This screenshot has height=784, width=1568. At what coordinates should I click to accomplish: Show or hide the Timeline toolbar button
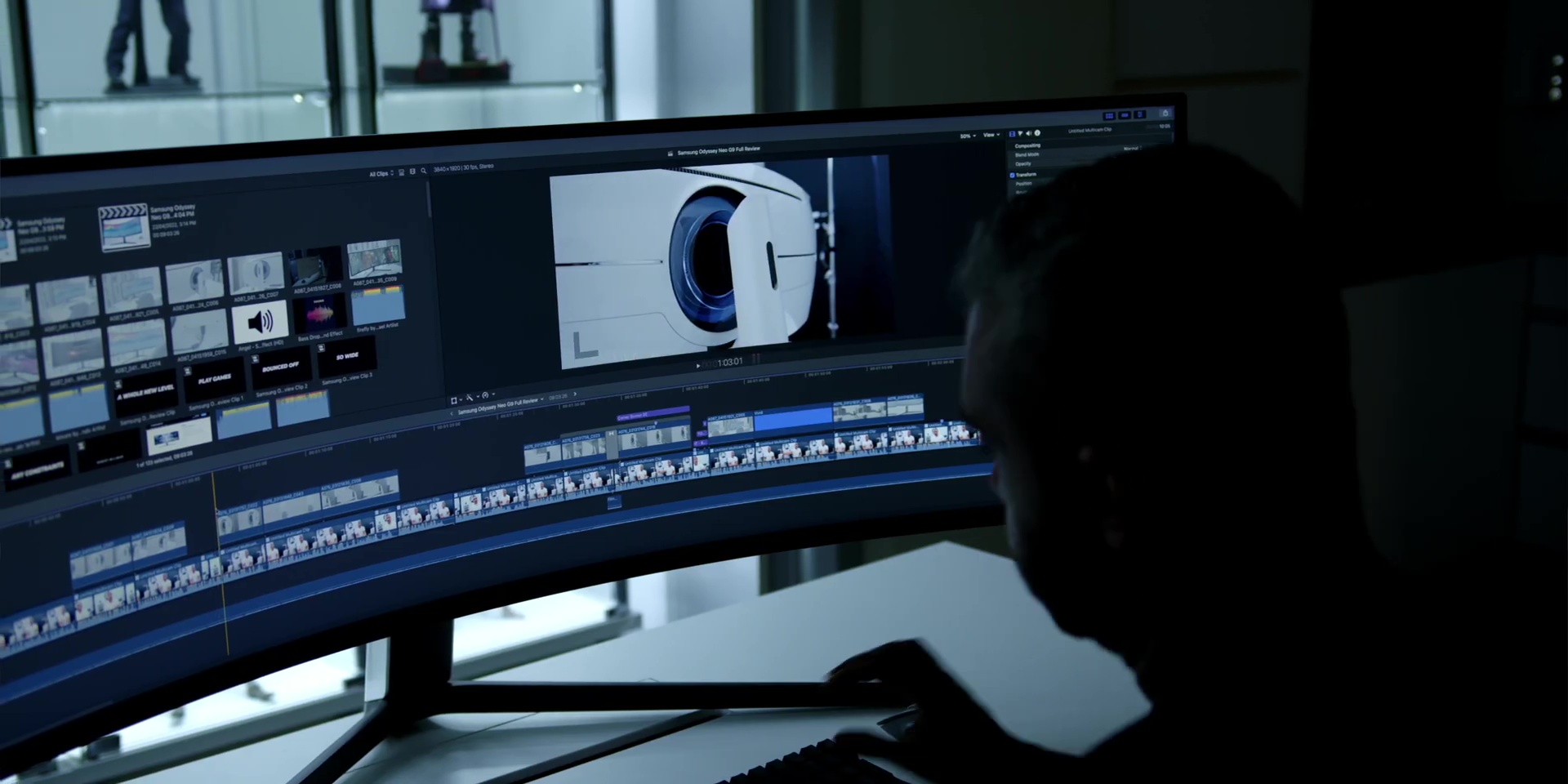tap(1125, 115)
